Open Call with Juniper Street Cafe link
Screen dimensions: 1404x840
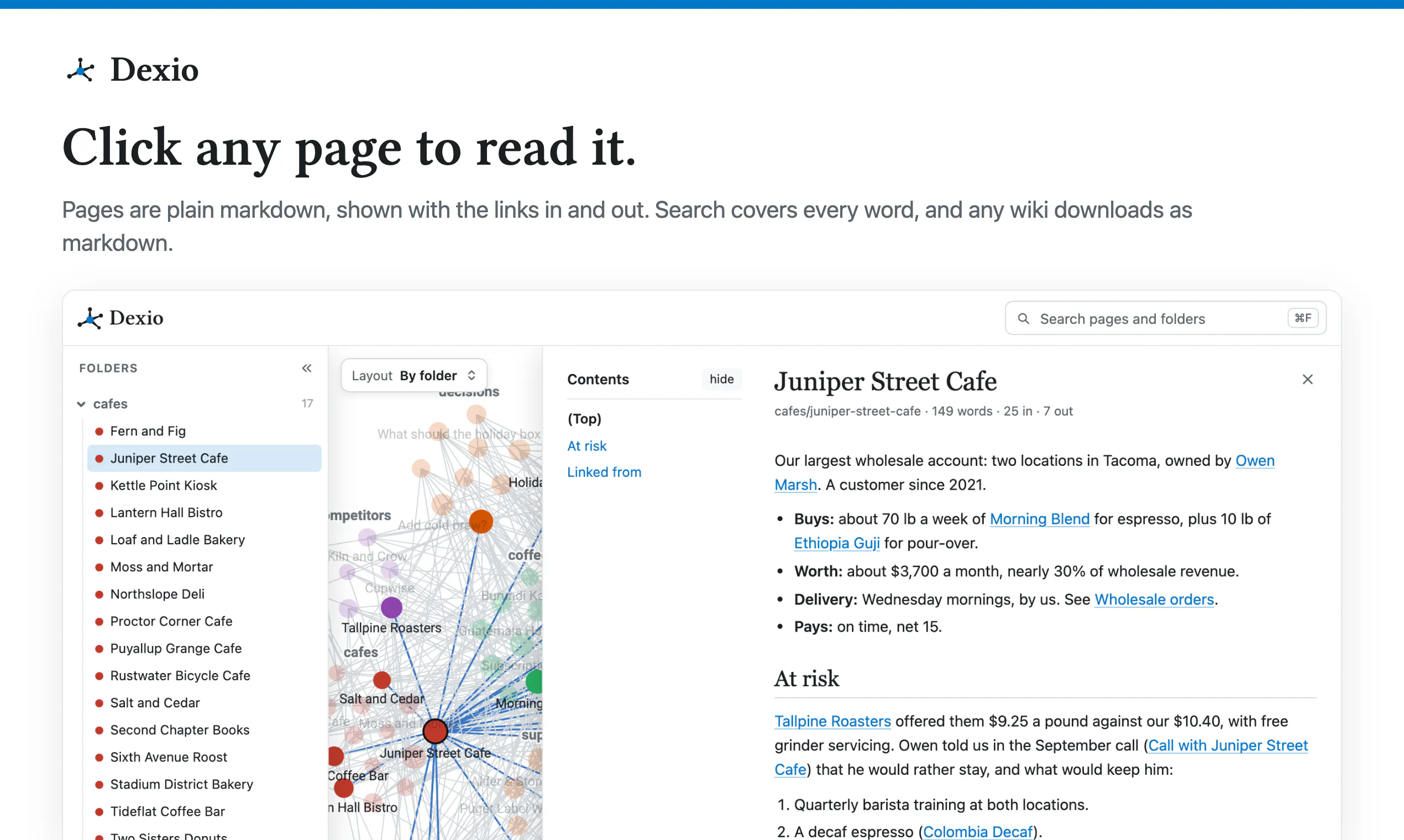point(1228,746)
